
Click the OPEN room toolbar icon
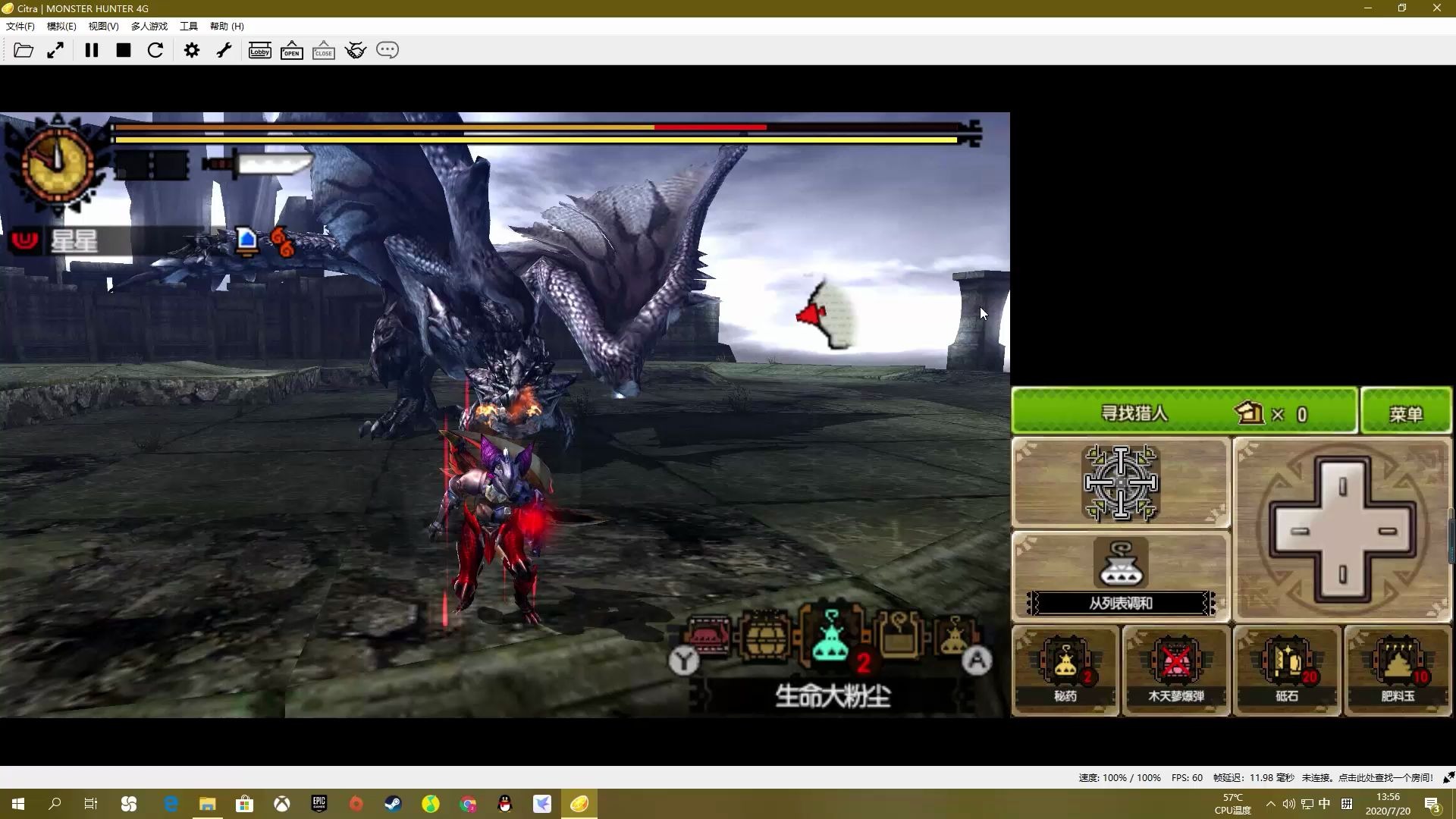(292, 50)
